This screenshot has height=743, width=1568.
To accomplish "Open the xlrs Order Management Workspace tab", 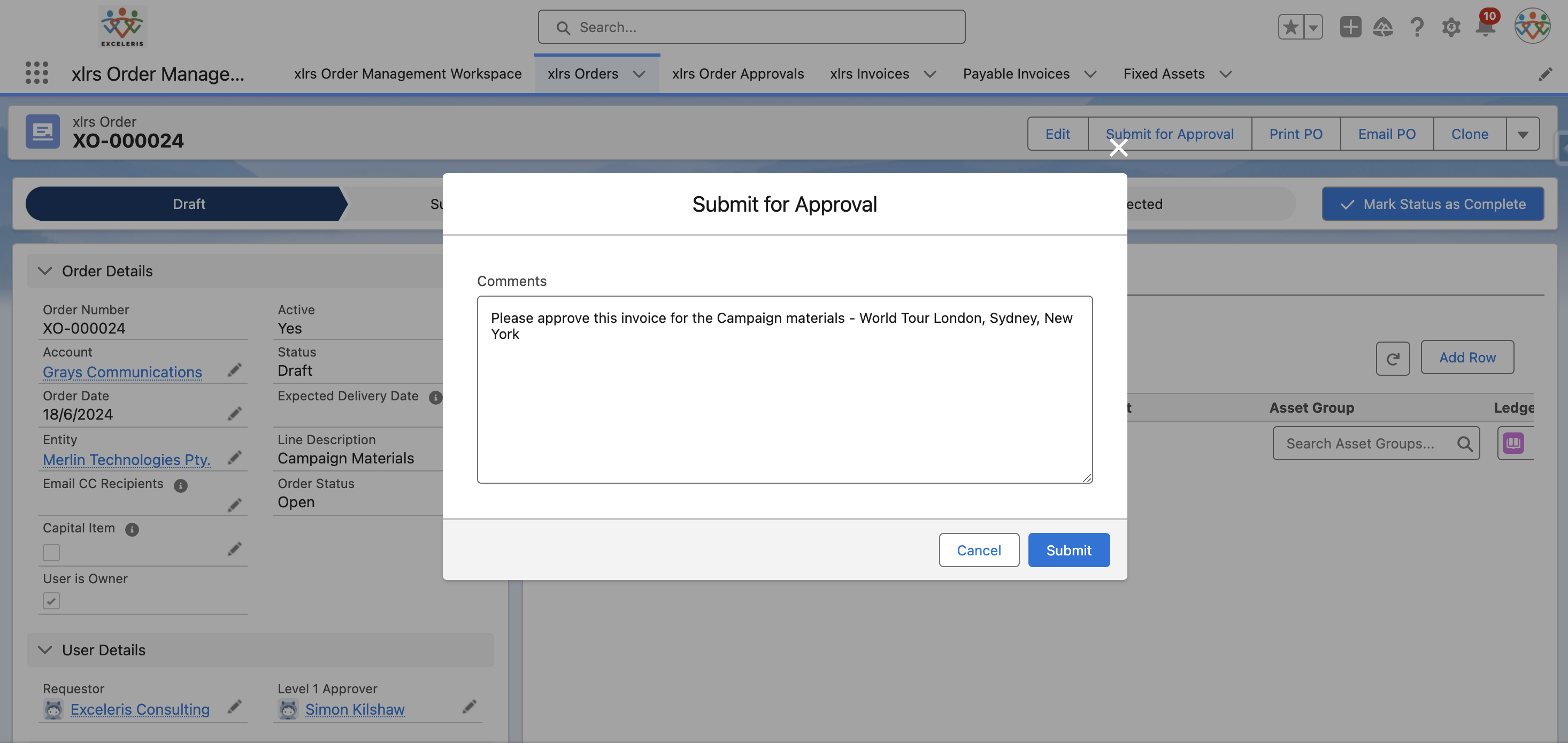I will pyautogui.click(x=407, y=74).
